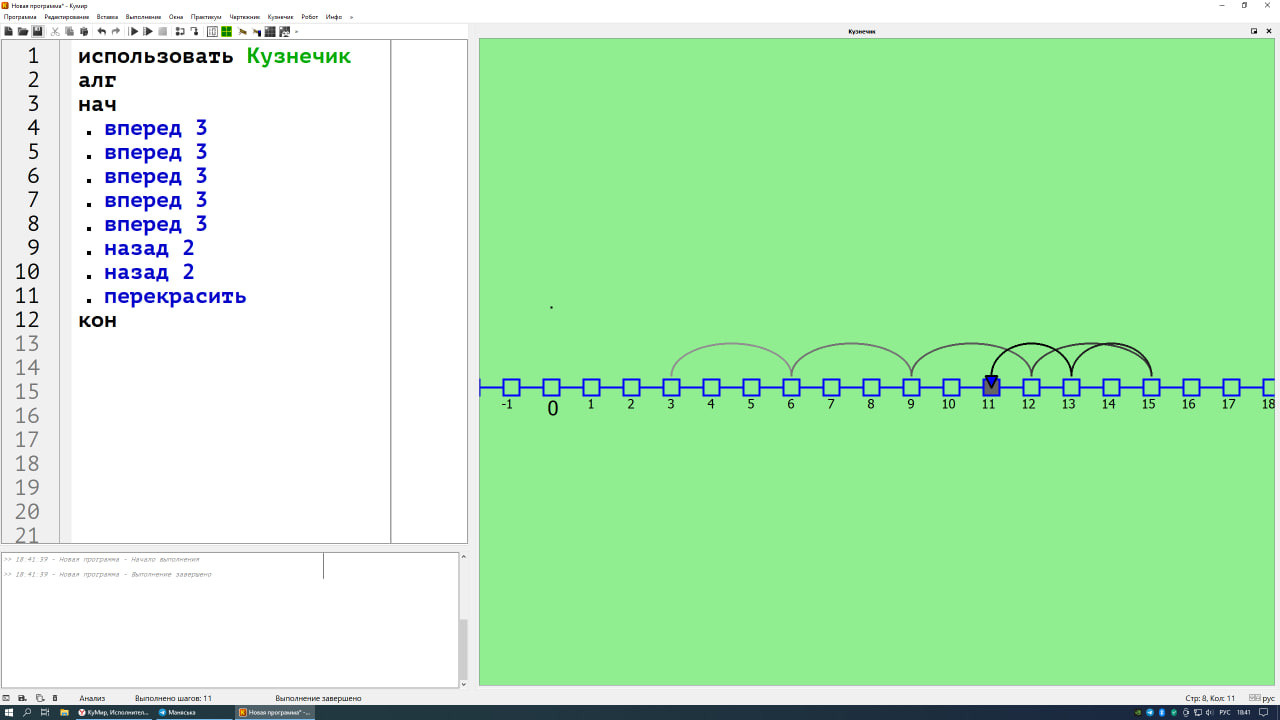Screen dimensions: 1280x720
Task: Open the Практикум menu
Action: 206,17
